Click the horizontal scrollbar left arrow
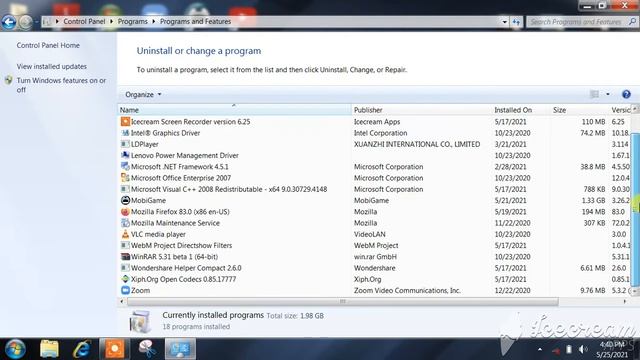The width and height of the screenshot is (640, 360). click(122, 302)
